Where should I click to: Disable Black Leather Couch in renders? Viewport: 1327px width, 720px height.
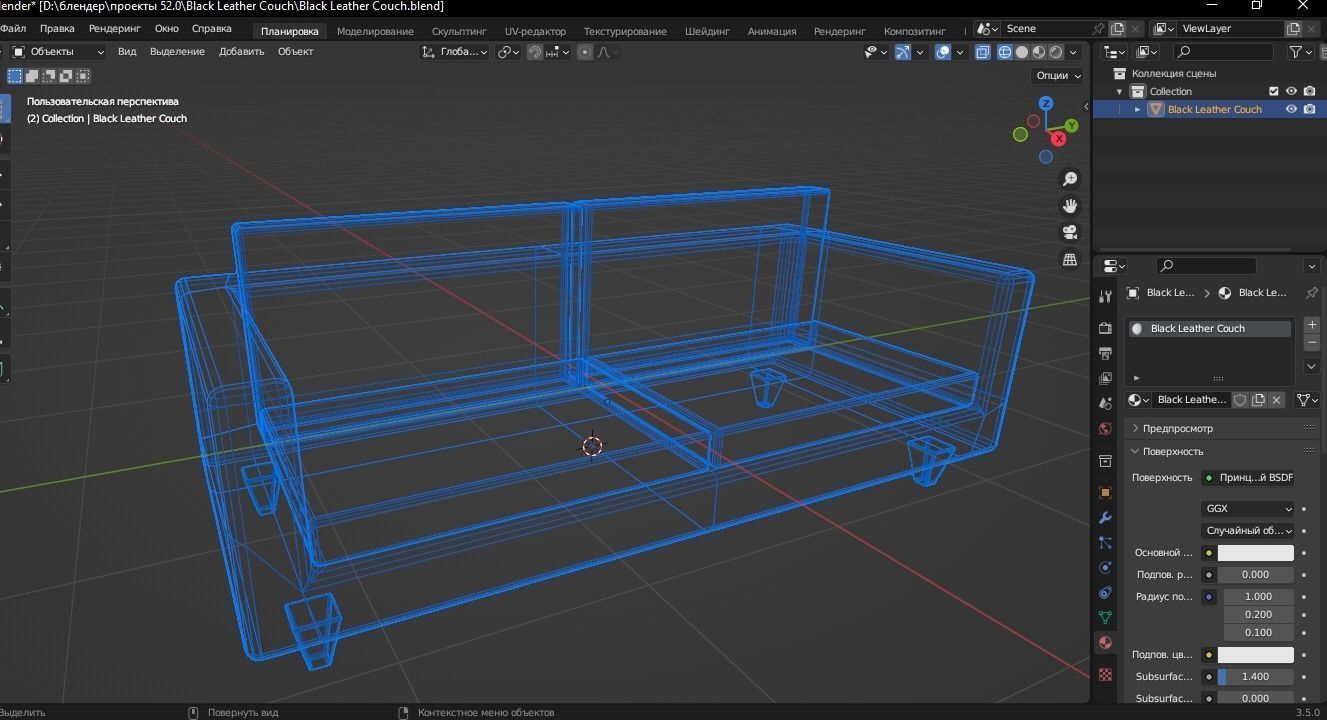[1309, 109]
